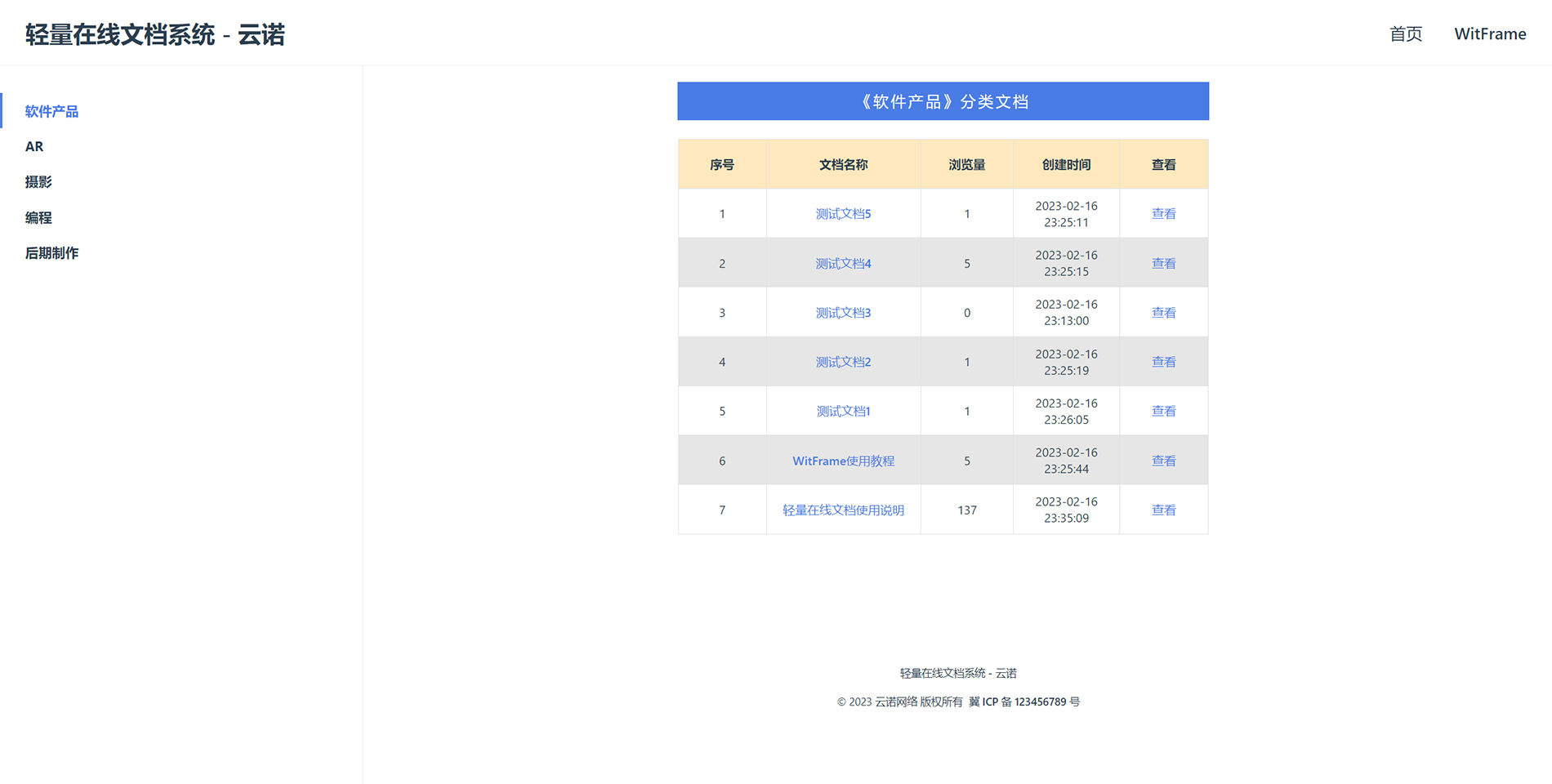
Task: Select the 摄影 category
Action: [39, 181]
